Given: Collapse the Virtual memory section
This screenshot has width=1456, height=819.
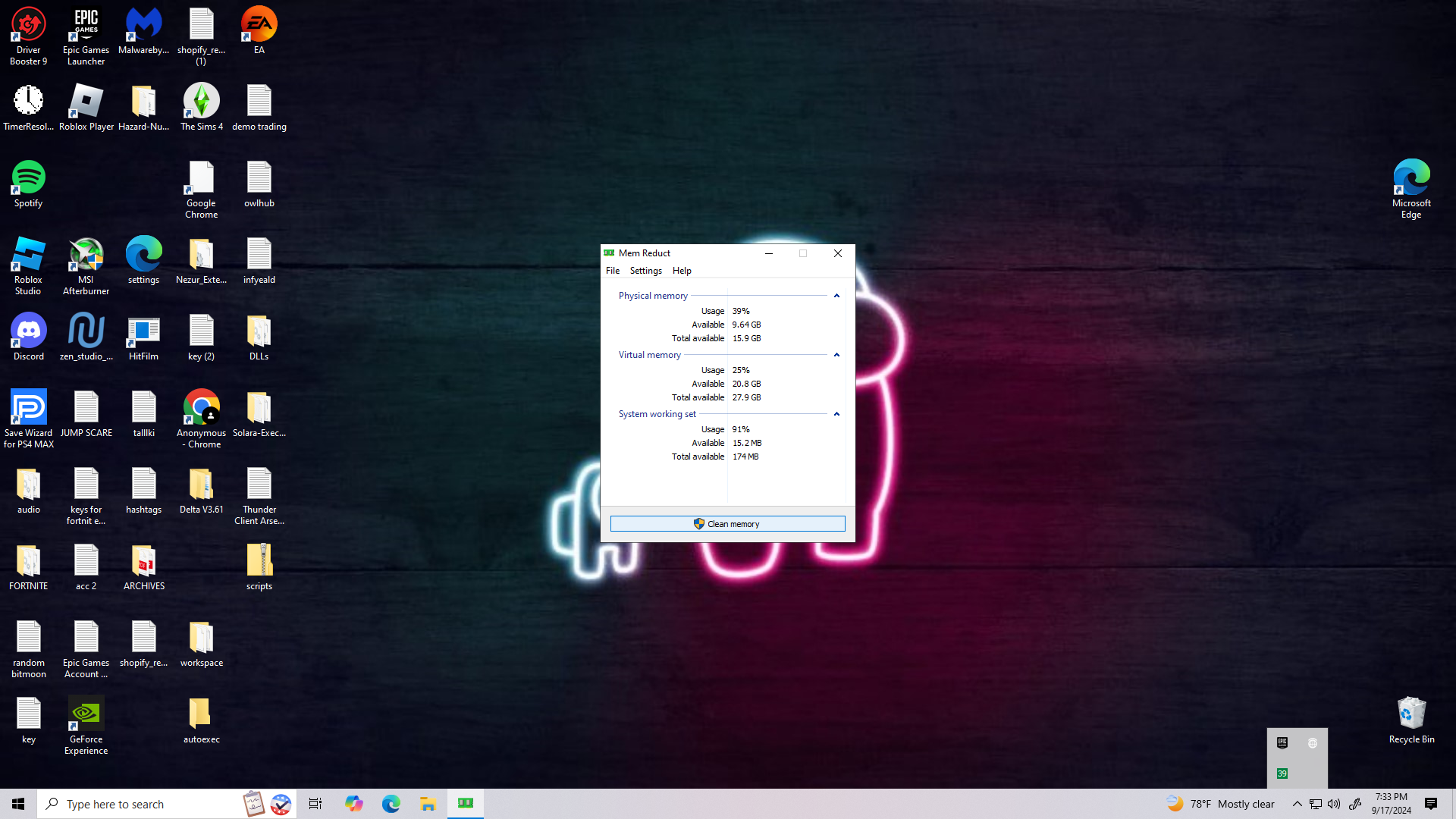Looking at the screenshot, I should click(836, 355).
